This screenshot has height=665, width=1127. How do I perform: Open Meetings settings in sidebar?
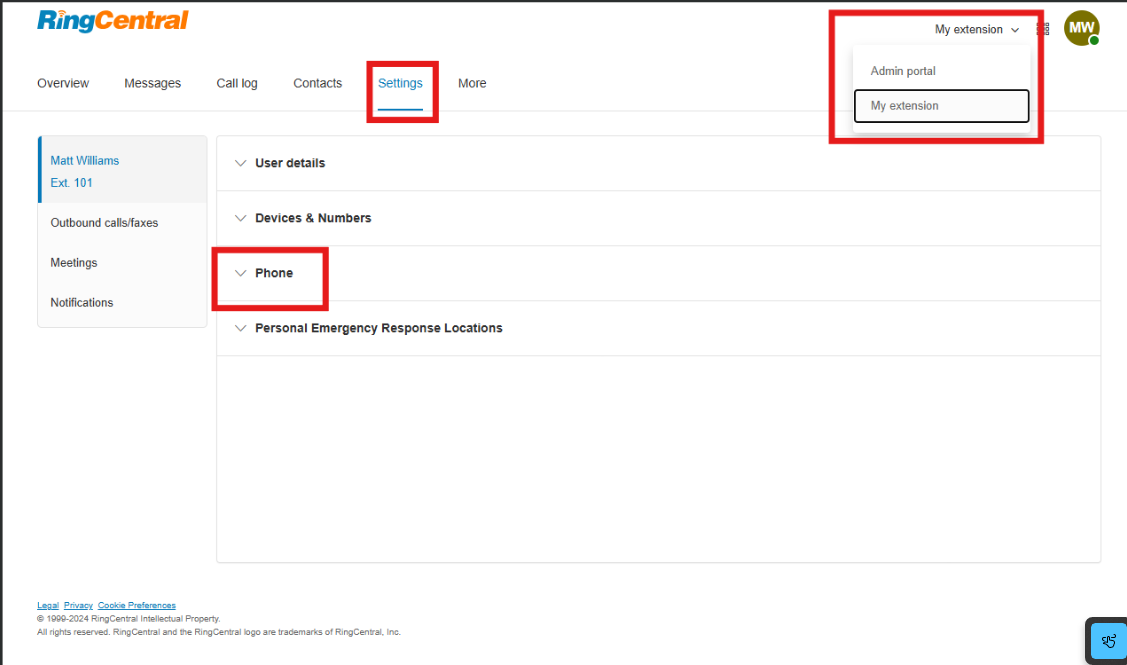122,263
